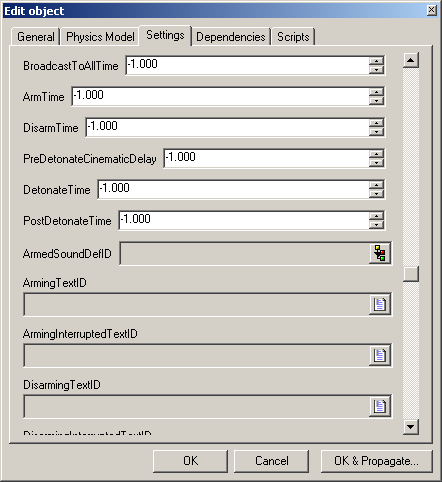Decrease PostDetonateTime with the down arrow

click(376, 225)
